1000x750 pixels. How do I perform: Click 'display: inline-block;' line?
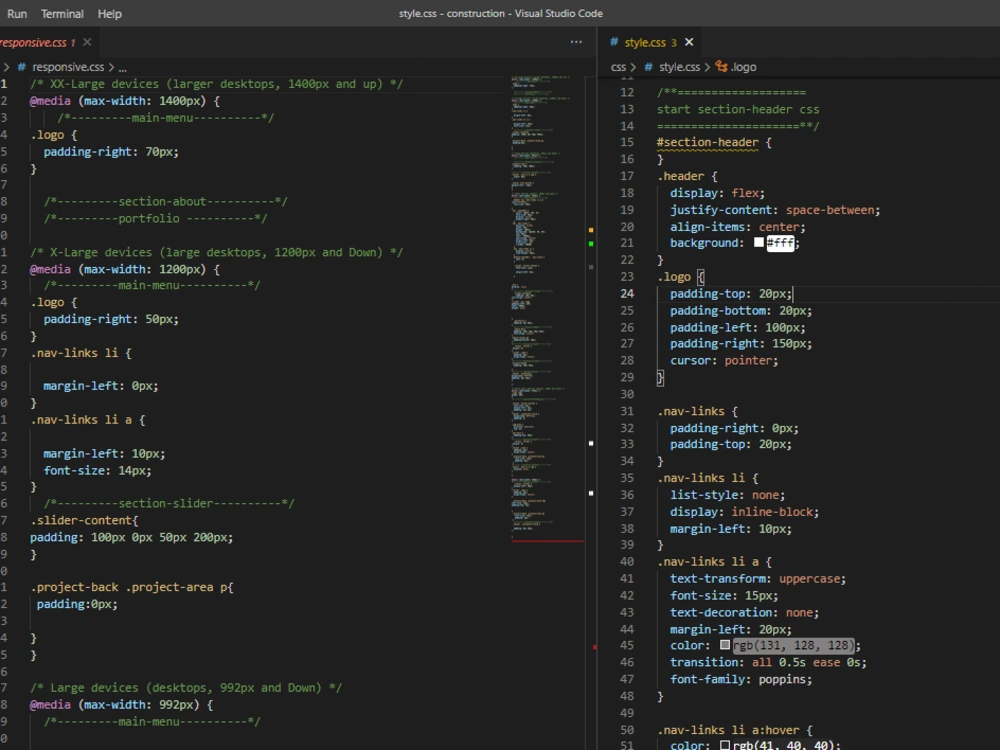click(744, 511)
